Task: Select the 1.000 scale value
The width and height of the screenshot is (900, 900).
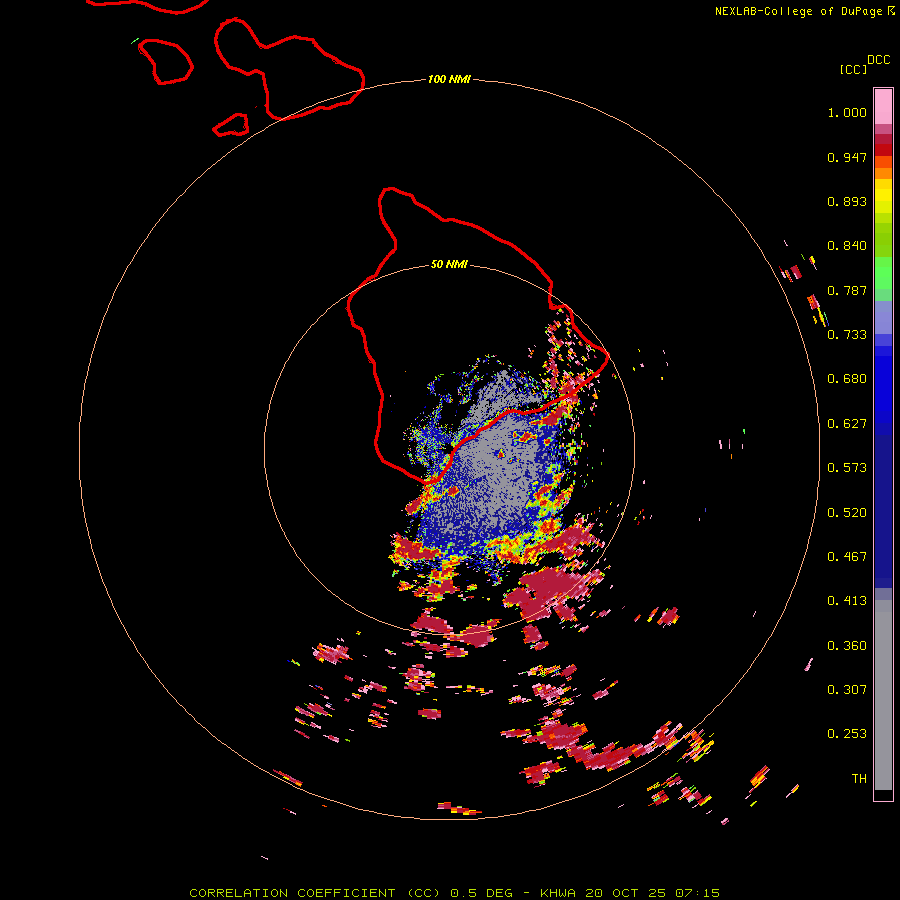Action: coord(847,112)
